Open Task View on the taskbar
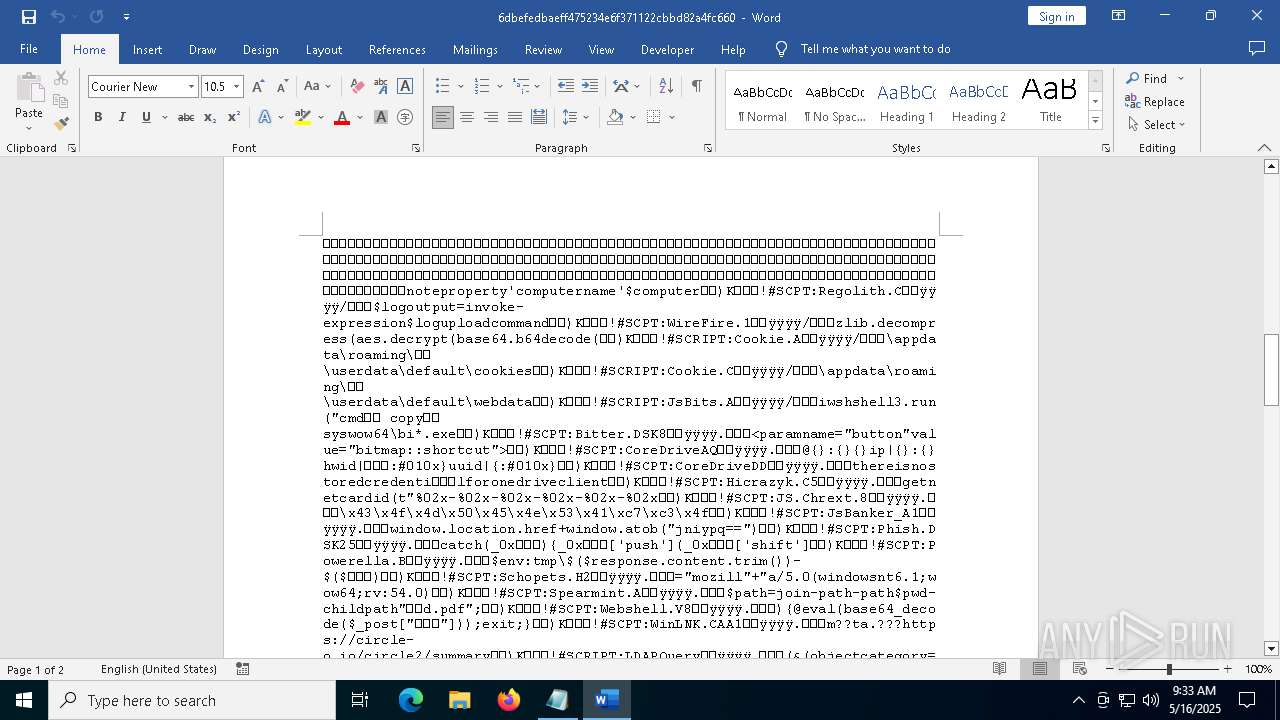The height and width of the screenshot is (720, 1280). pyautogui.click(x=360, y=700)
